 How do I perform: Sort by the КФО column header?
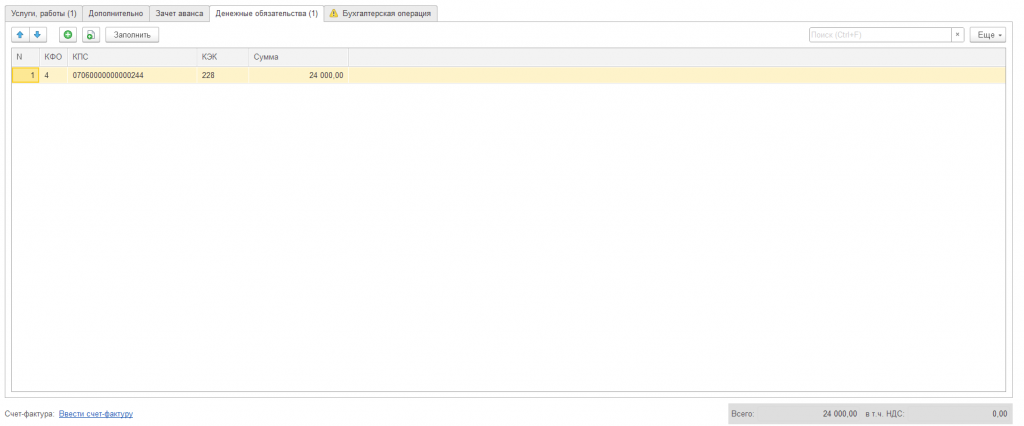click(x=54, y=57)
